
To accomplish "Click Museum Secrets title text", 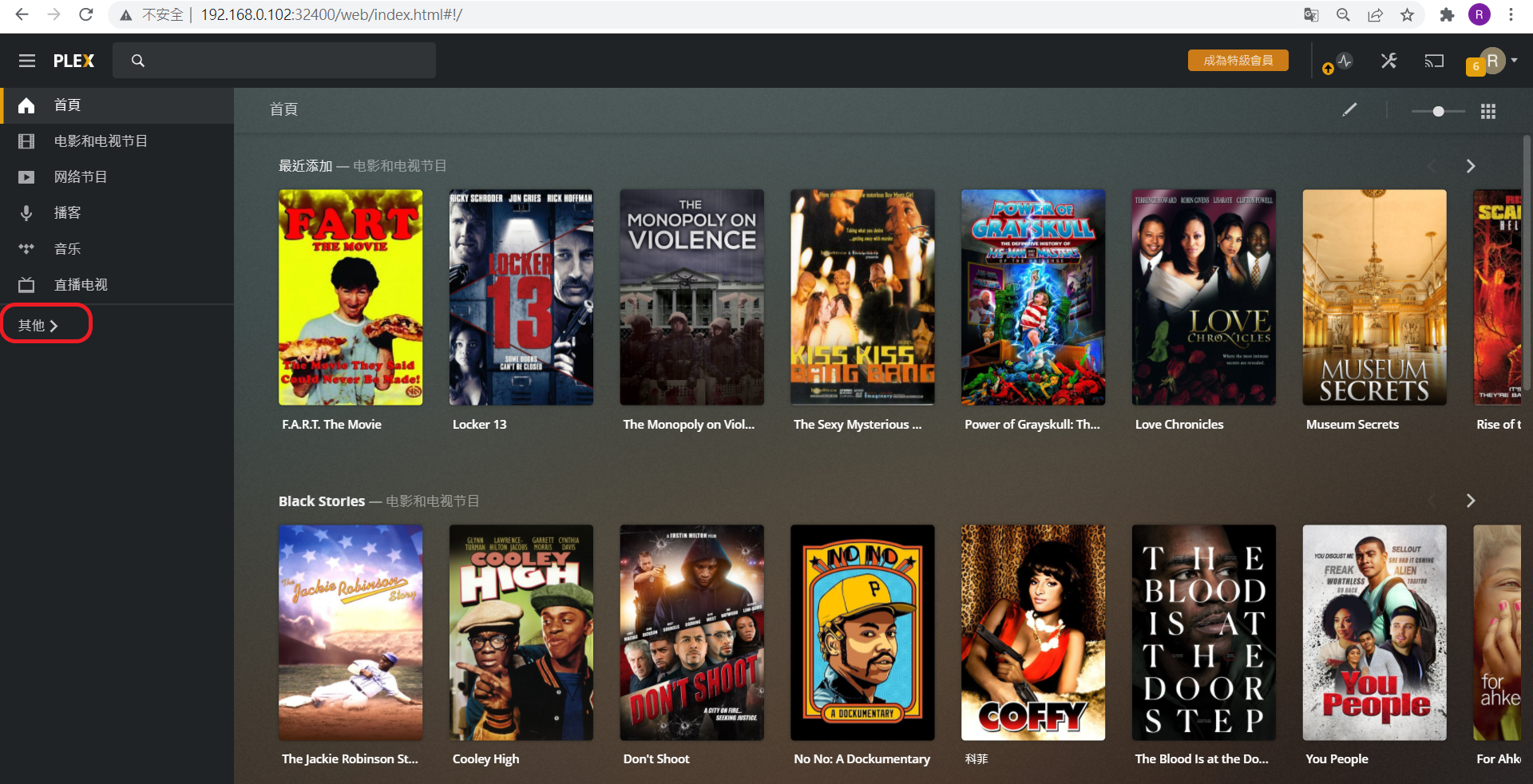I will (x=1353, y=425).
